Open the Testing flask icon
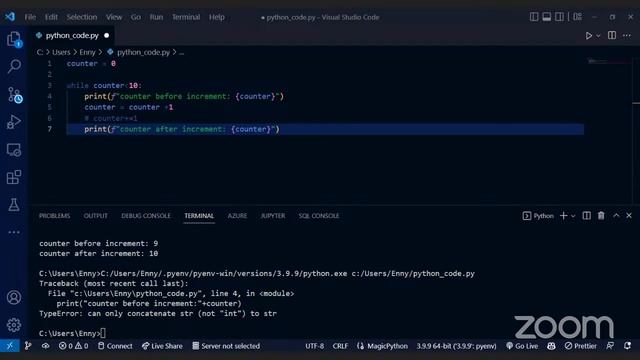The image size is (640, 360). (x=14, y=204)
